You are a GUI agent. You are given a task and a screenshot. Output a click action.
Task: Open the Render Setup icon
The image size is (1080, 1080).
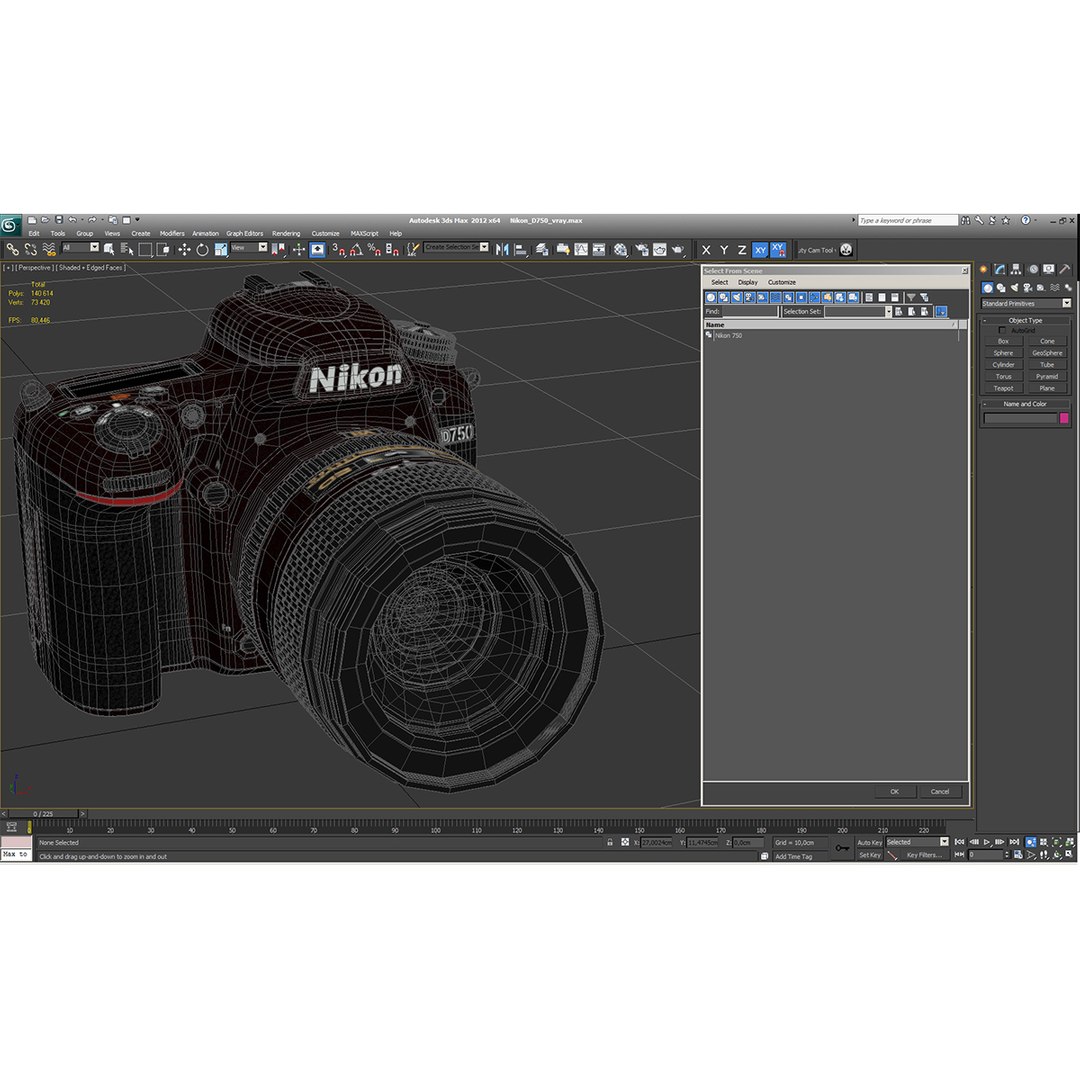click(x=642, y=249)
